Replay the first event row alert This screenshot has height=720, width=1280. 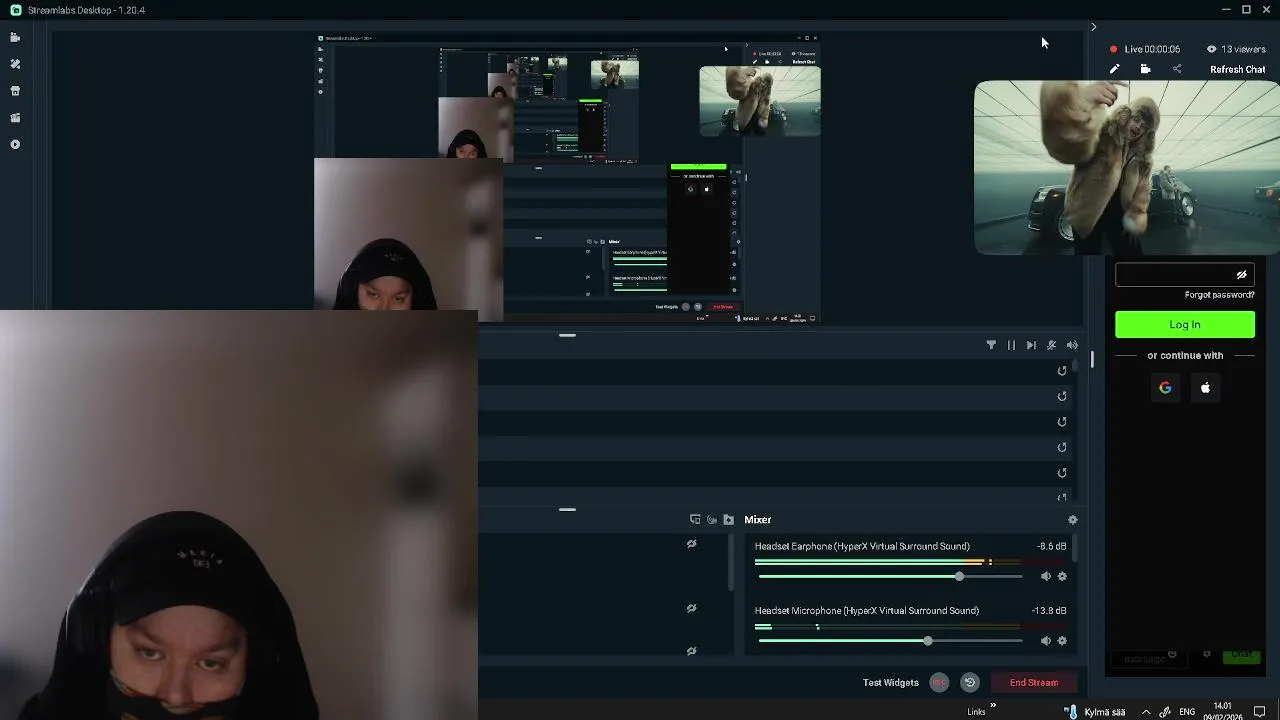pyautogui.click(x=1062, y=371)
